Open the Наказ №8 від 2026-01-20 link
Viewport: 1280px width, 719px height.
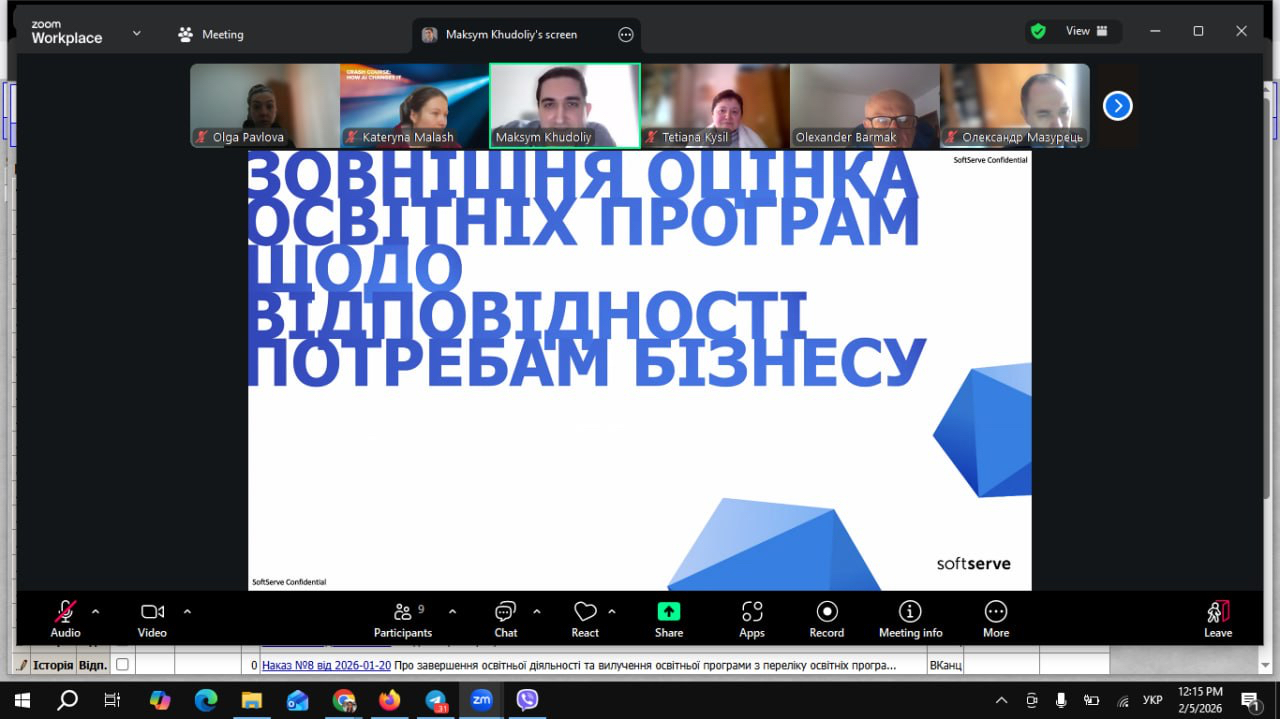pyautogui.click(x=326, y=665)
